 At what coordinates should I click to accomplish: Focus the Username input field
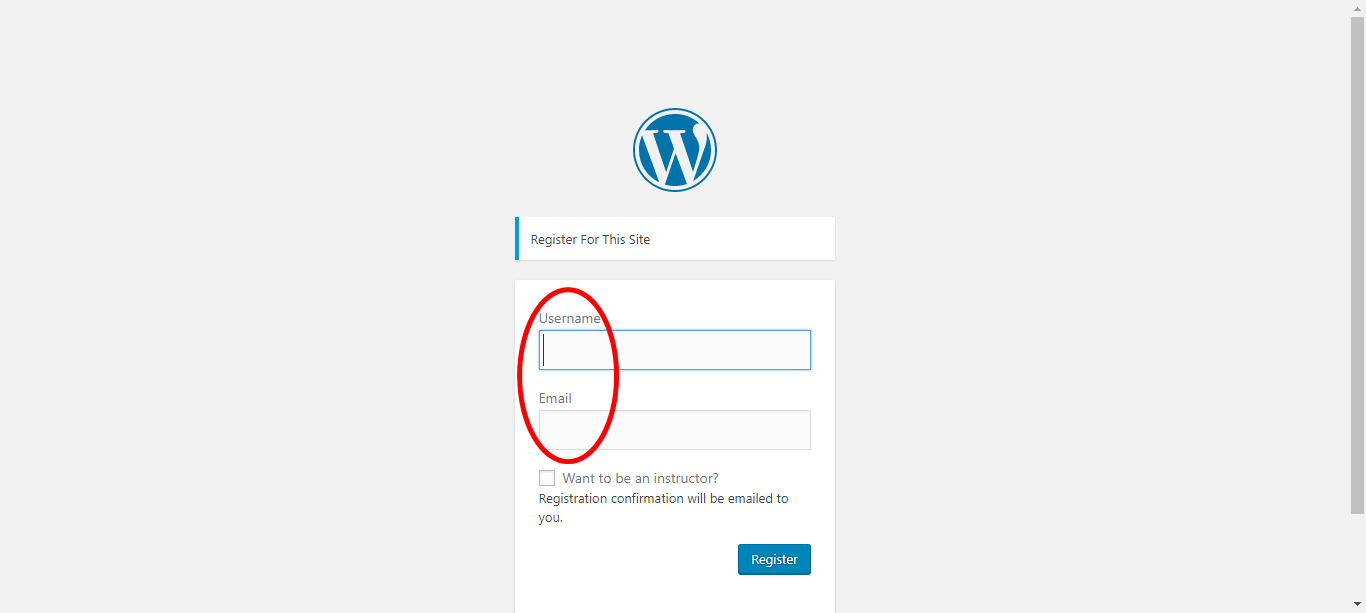[675, 350]
